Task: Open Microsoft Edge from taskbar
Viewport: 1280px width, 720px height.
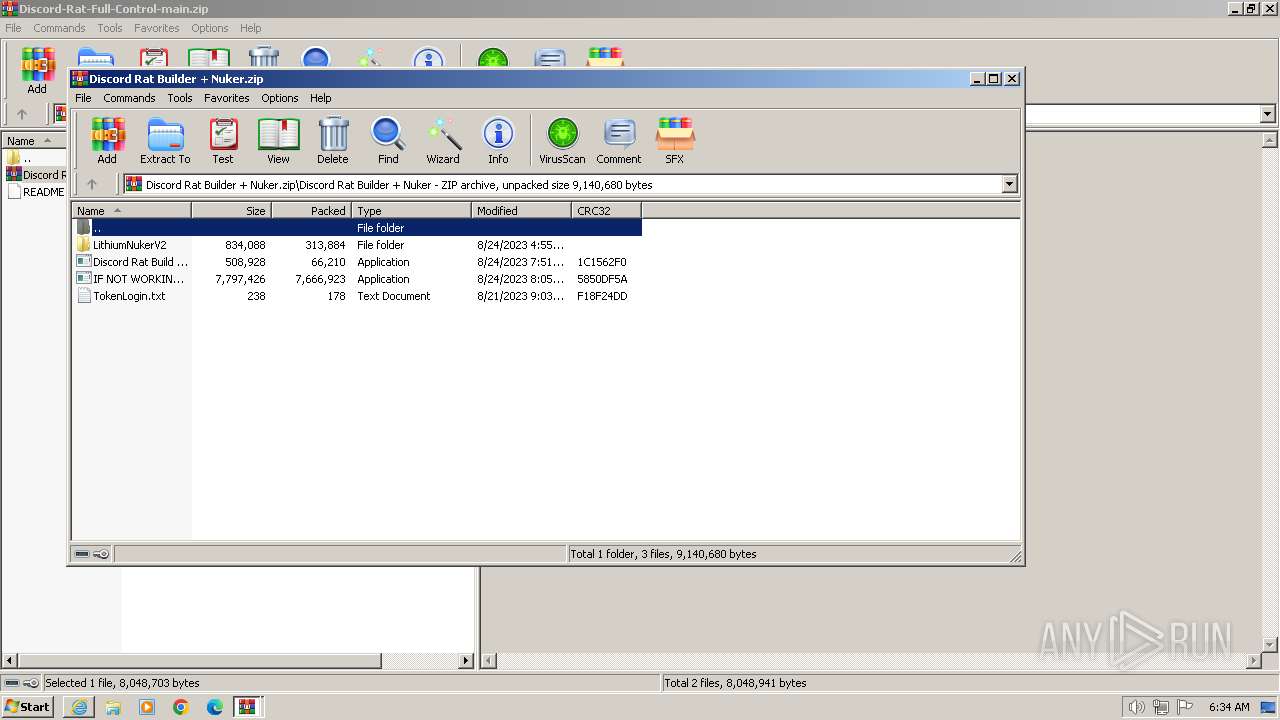Action: pyautogui.click(x=215, y=707)
